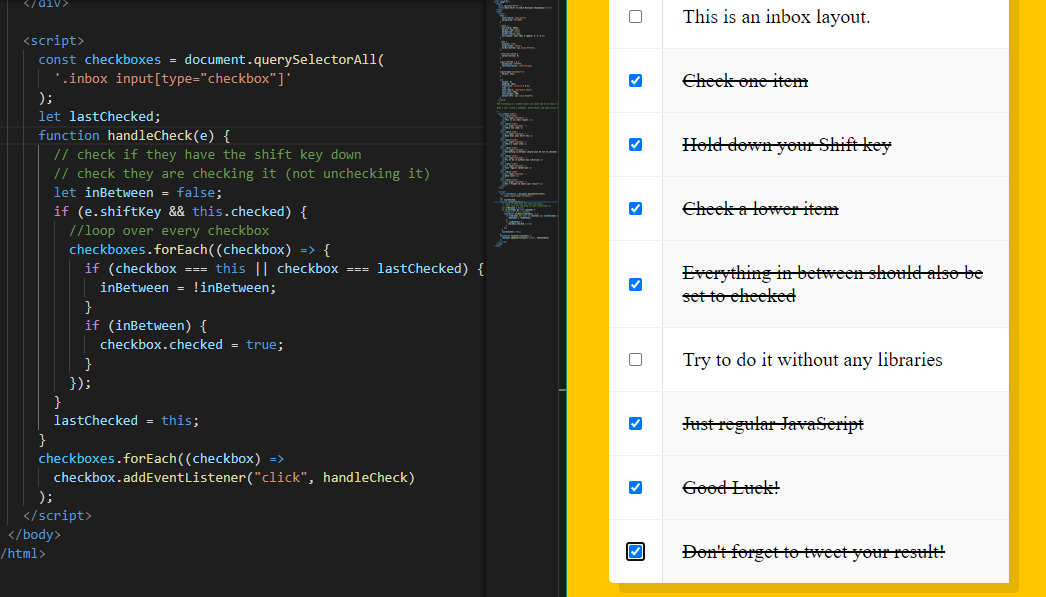
Task: Click '// check if they have the shift key down' comment
Action: [x=207, y=155]
